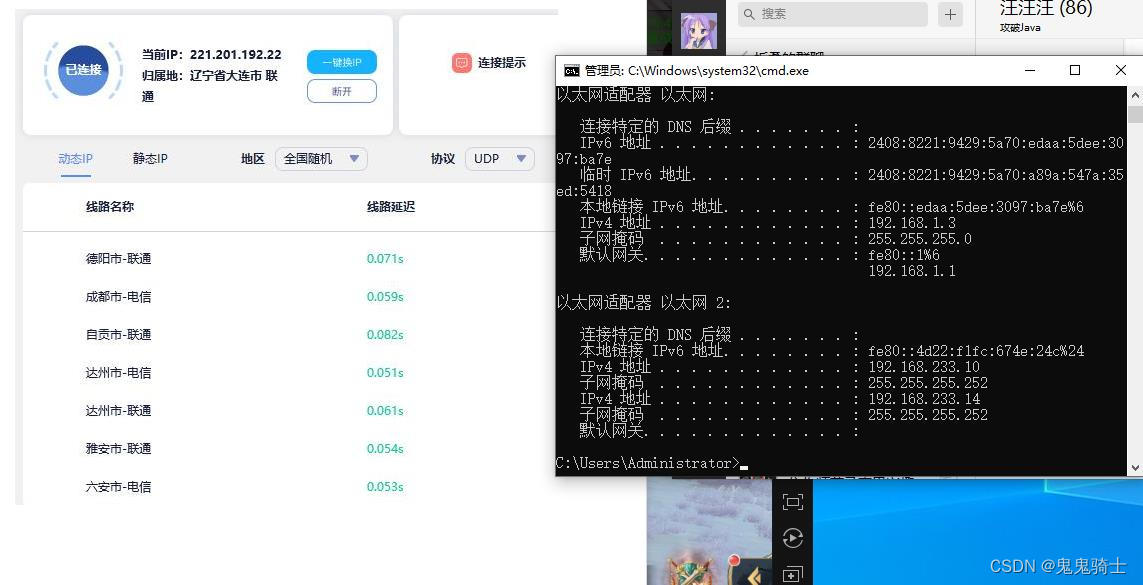Image resolution: width=1143 pixels, height=585 pixels.
Task: Click the plus icon beside the search bar
Action: point(948,15)
